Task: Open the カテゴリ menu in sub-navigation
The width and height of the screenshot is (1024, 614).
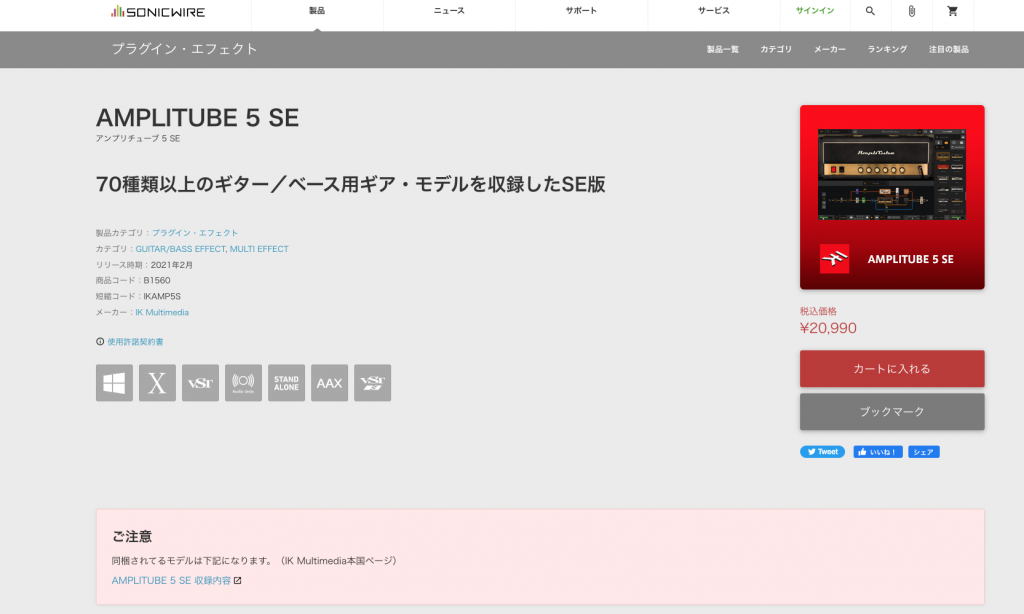Action: (x=775, y=47)
